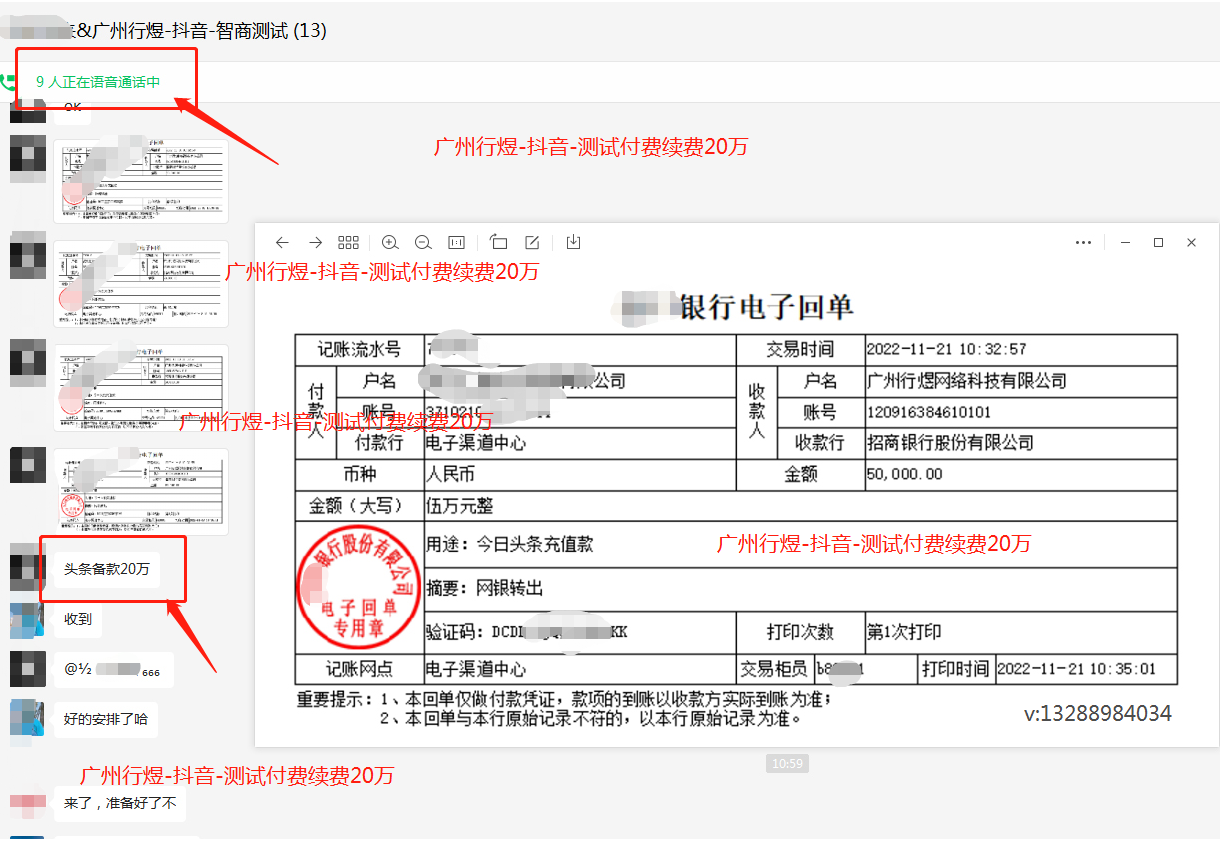Zoom in on the receipt image
1221x850 pixels.
[390, 243]
